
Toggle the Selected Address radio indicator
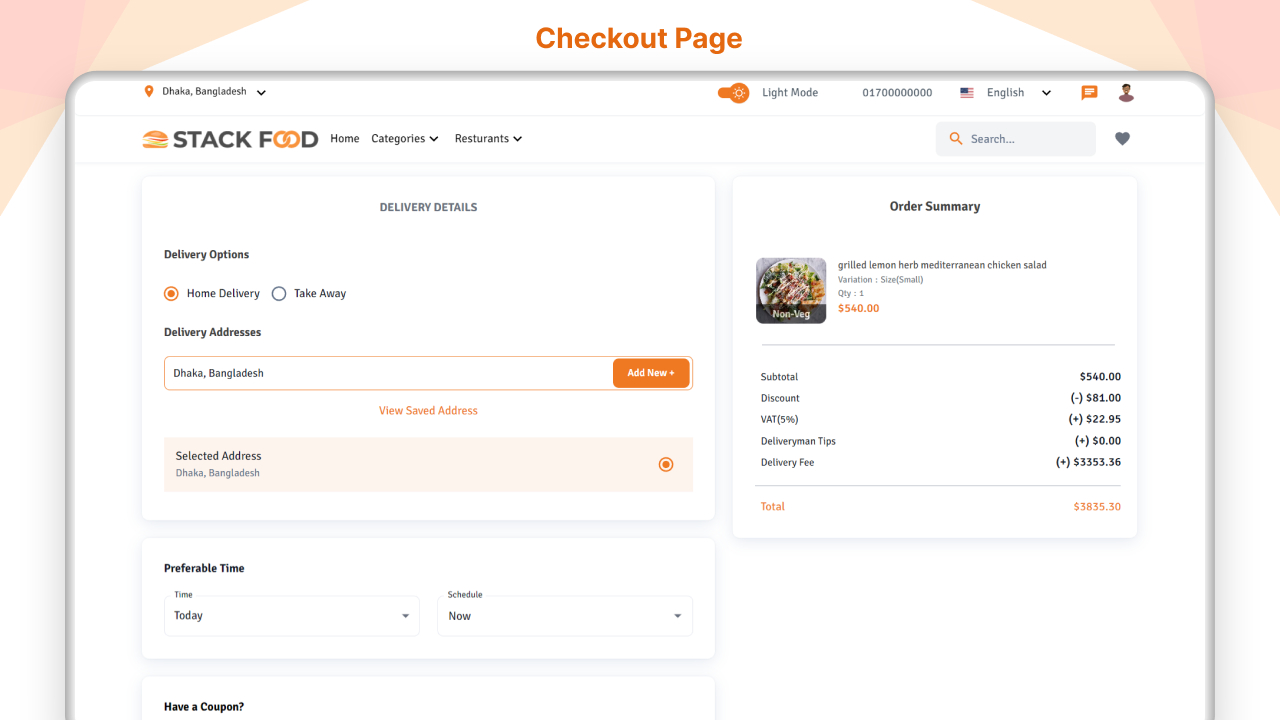[666, 464]
